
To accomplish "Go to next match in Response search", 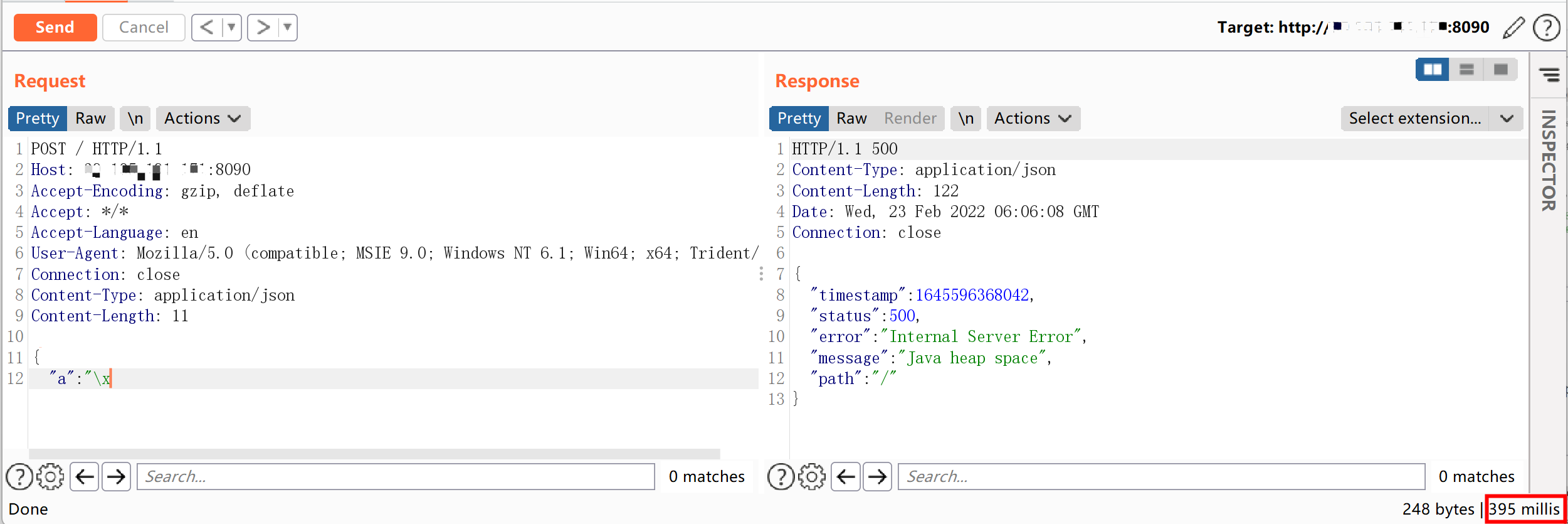I will (x=877, y=477).
